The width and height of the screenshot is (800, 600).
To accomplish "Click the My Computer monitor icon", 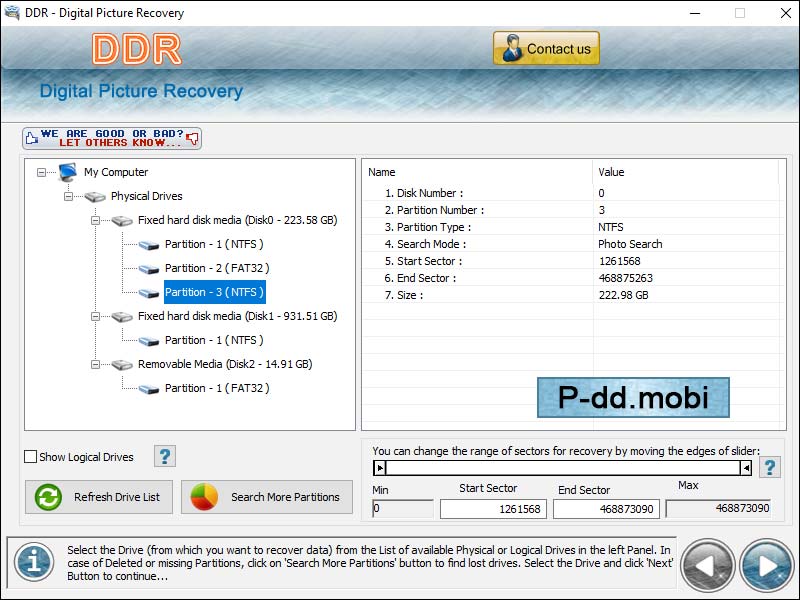I will (68, 172).
